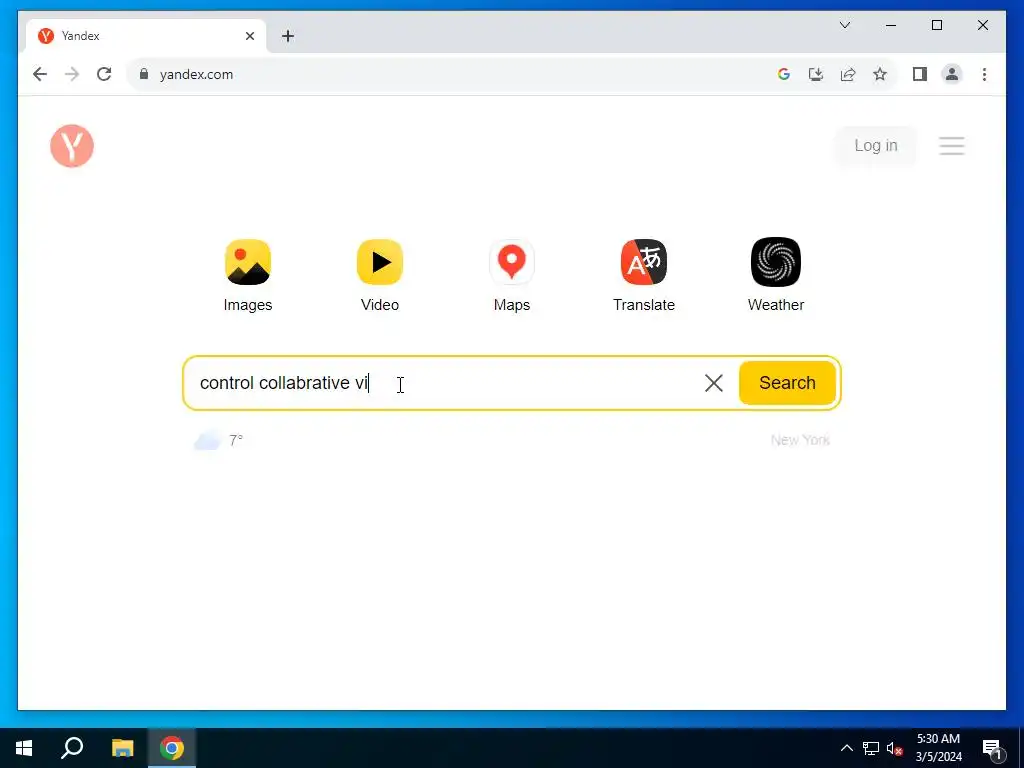The width and height of the screenshot is (1024, 768).
Task: Clear the search box text
Action: tap(714, 383)
